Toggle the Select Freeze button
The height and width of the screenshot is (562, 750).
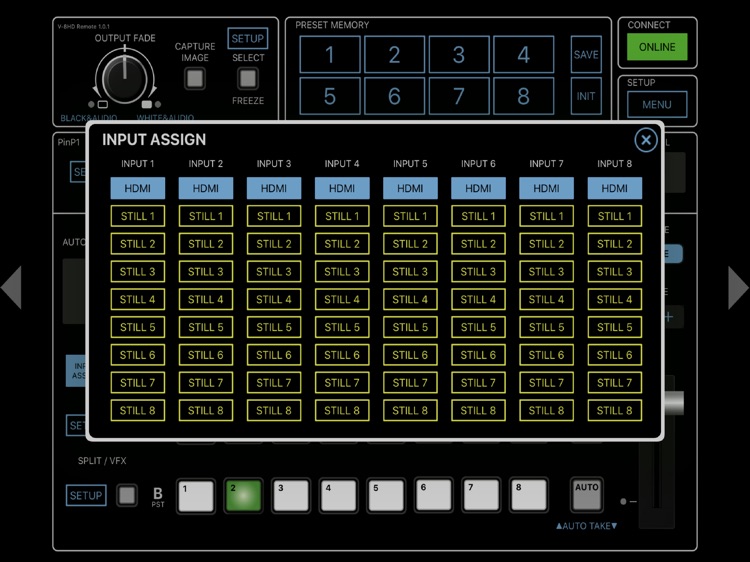pyautogui.click(x=248, y=79)
